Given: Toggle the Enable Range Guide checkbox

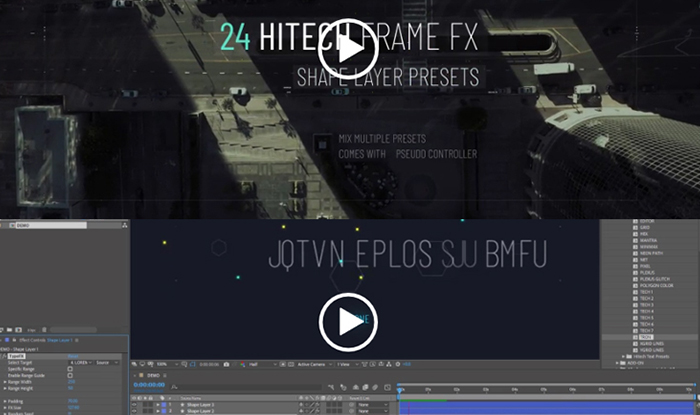Looking at the screenshot, I should (70, 375).
